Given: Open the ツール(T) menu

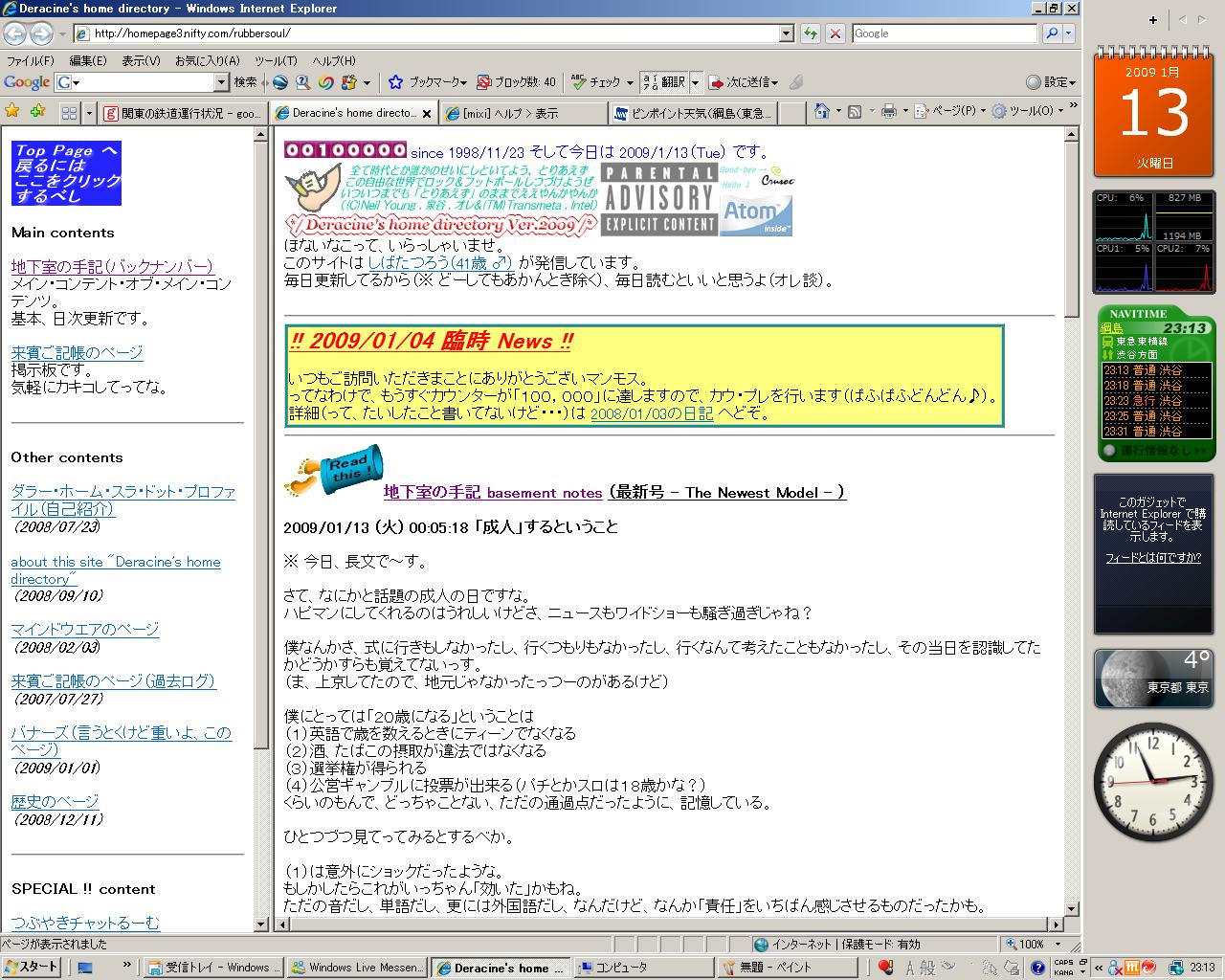Looking at the screenshot, I should click(x=276, y=60).
